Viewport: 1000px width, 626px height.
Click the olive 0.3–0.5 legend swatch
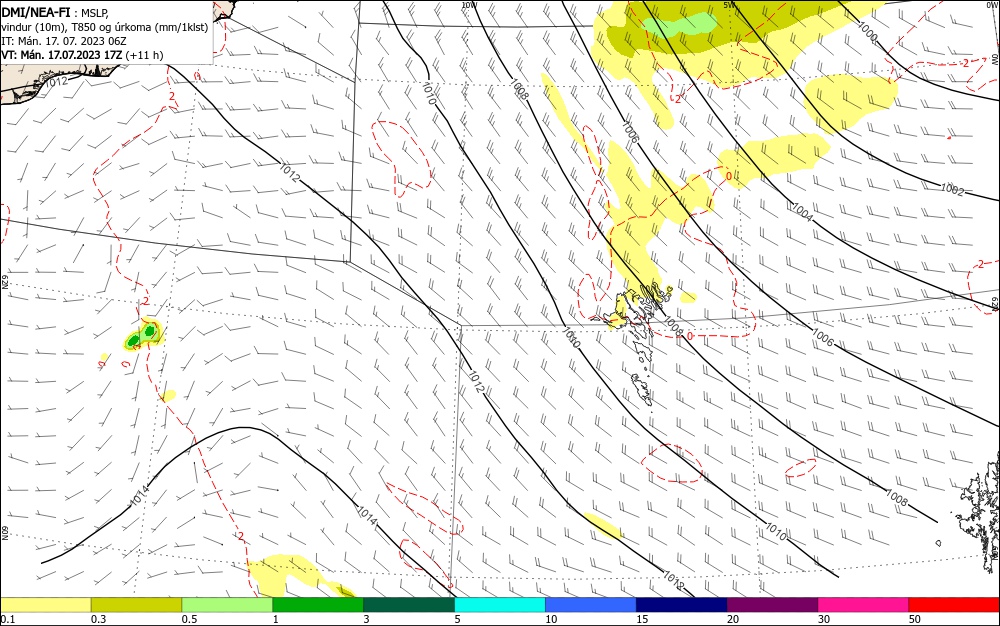pos(136,605)
